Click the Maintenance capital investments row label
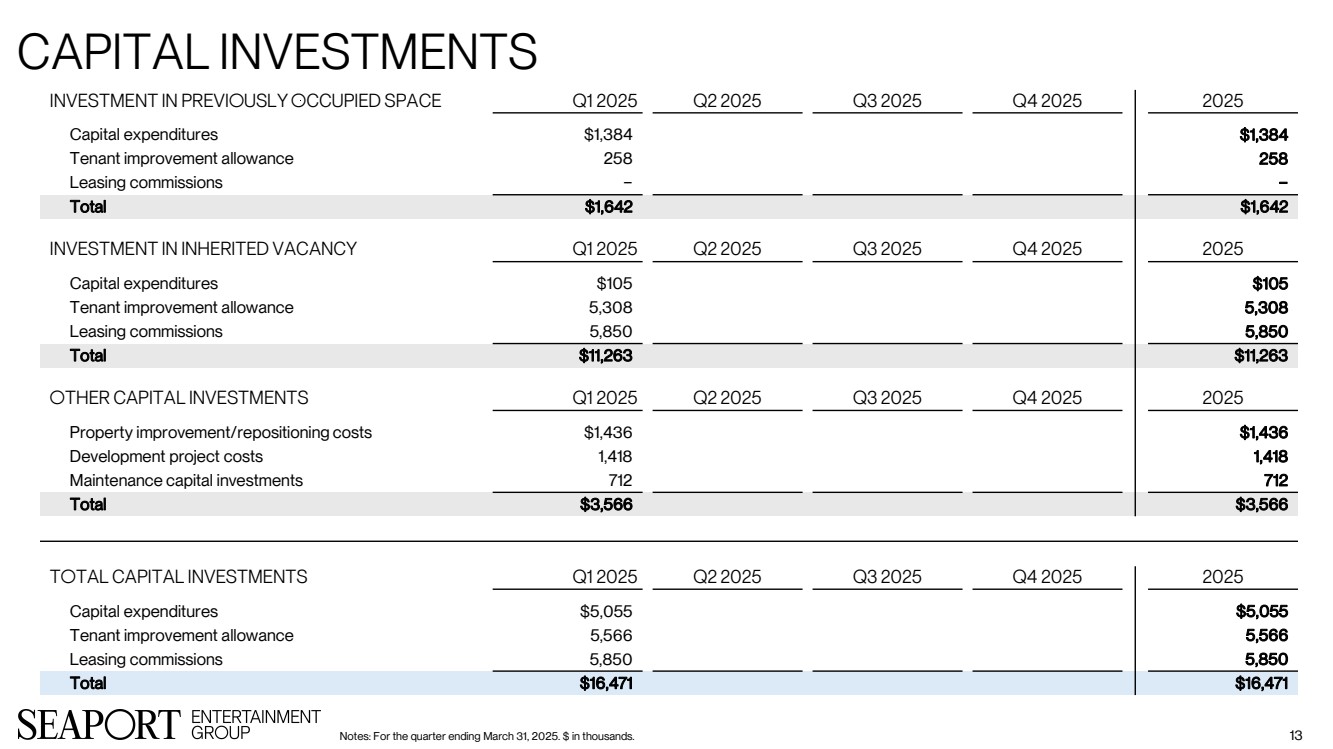Screen dimensions: 1333x749 point(186,480)
